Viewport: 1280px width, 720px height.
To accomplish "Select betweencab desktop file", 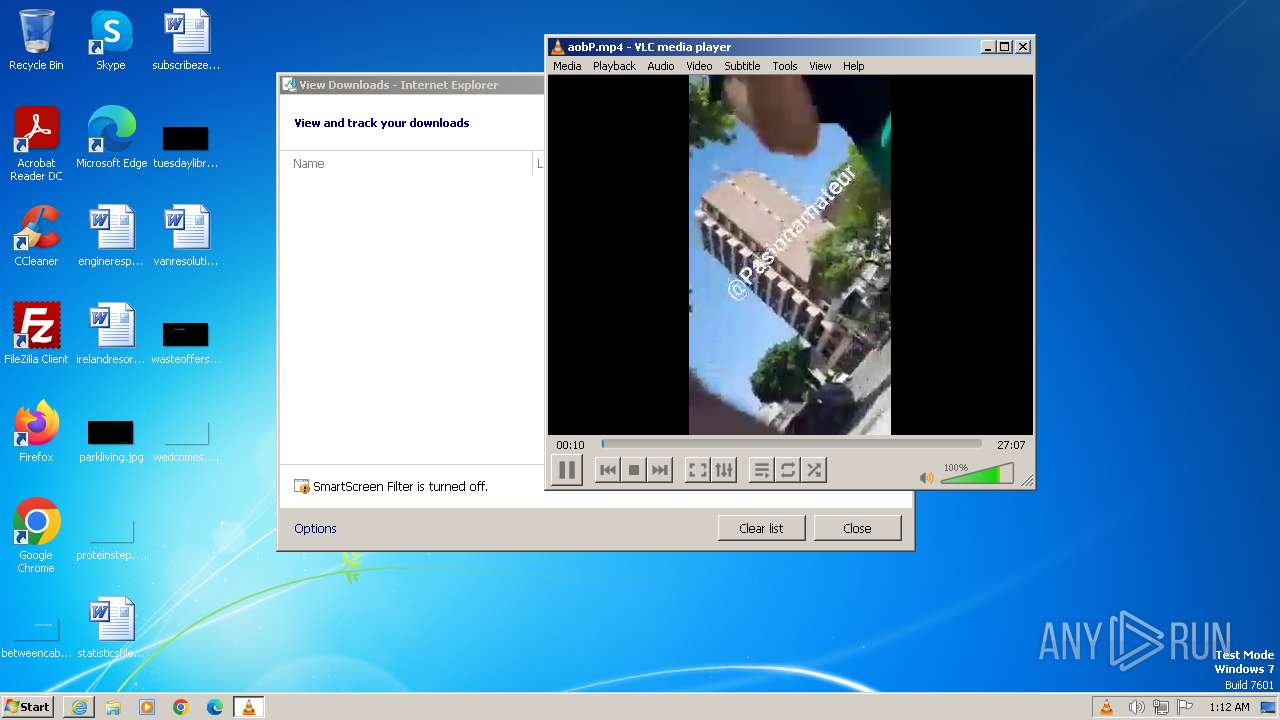I will (x=36, y=636).
